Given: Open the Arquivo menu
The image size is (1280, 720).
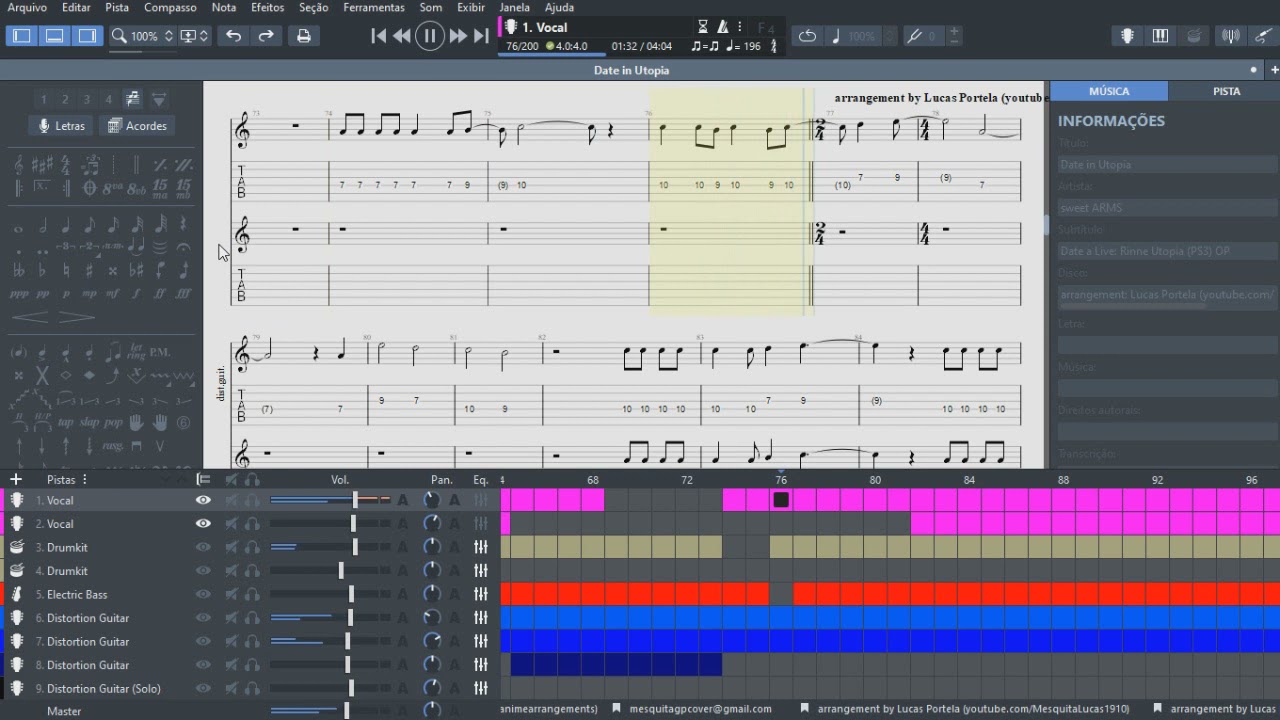Looking at the screenshot, I should [27, 7].
